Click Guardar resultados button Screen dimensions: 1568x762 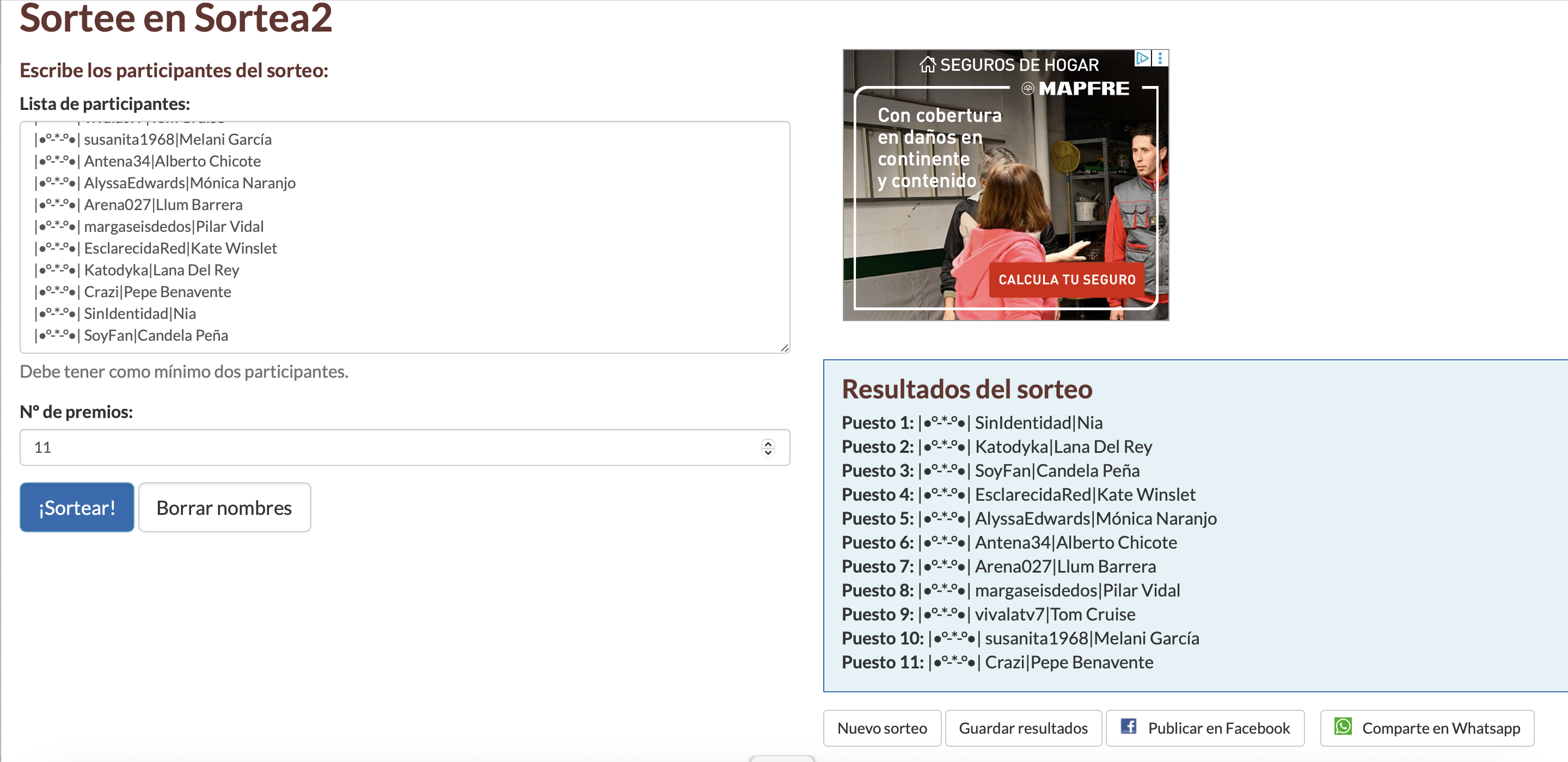tap(1022, 728)
